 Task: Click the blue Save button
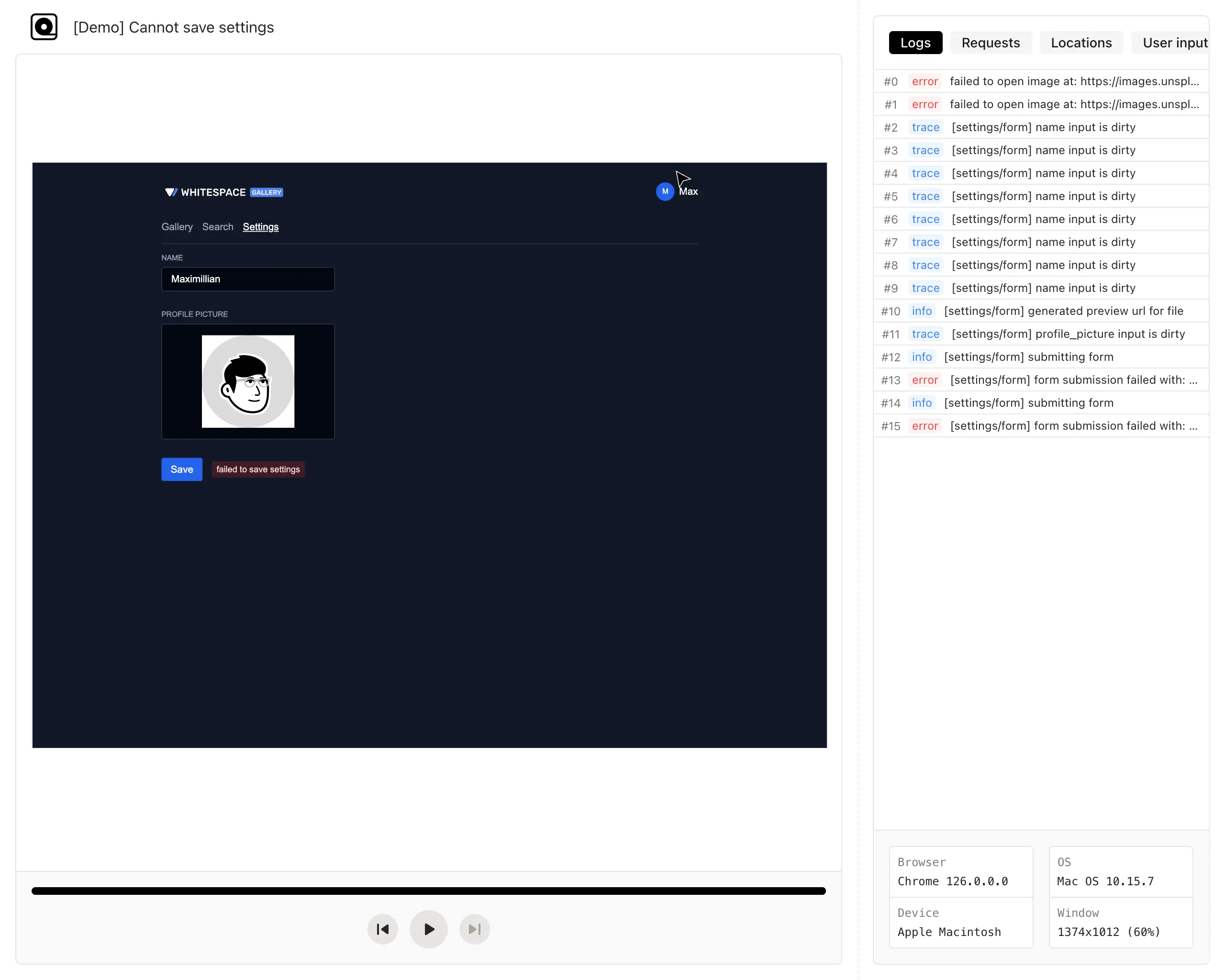[x=181, y=469]
